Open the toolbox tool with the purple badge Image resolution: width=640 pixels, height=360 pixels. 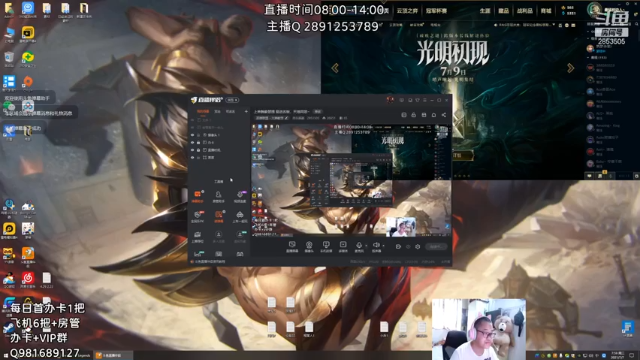(240, 196)
